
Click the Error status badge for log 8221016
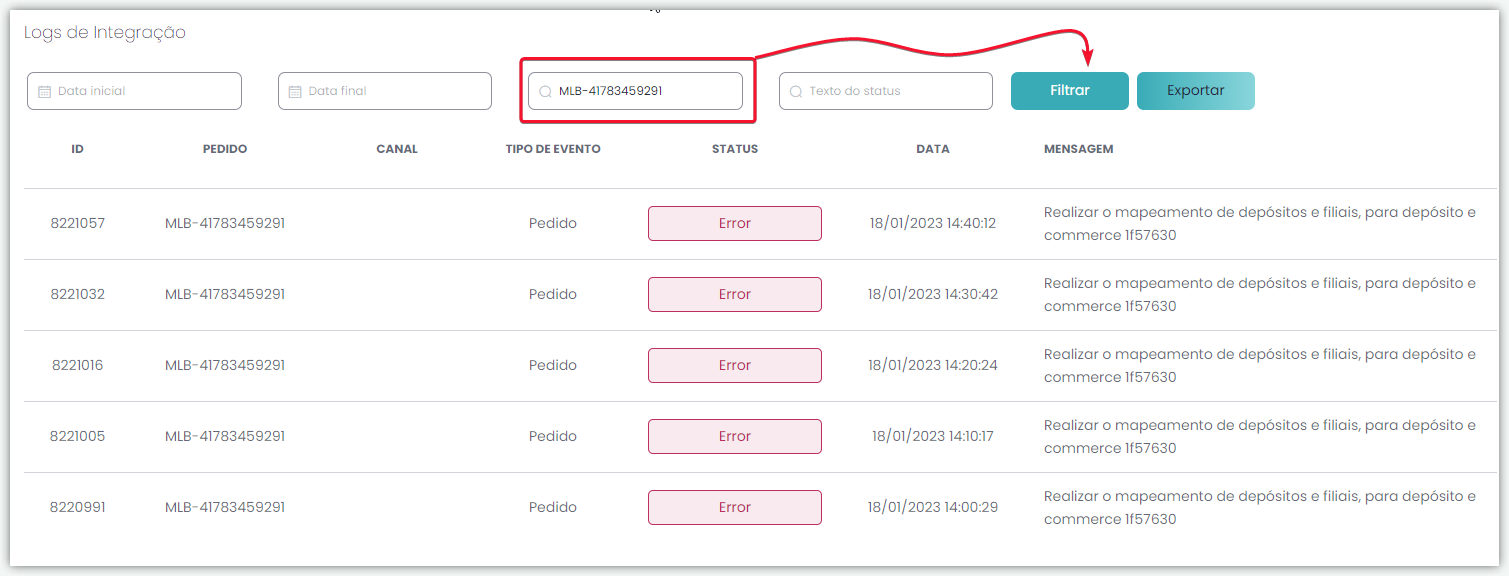pyautogui.click(x=735, y=365)
